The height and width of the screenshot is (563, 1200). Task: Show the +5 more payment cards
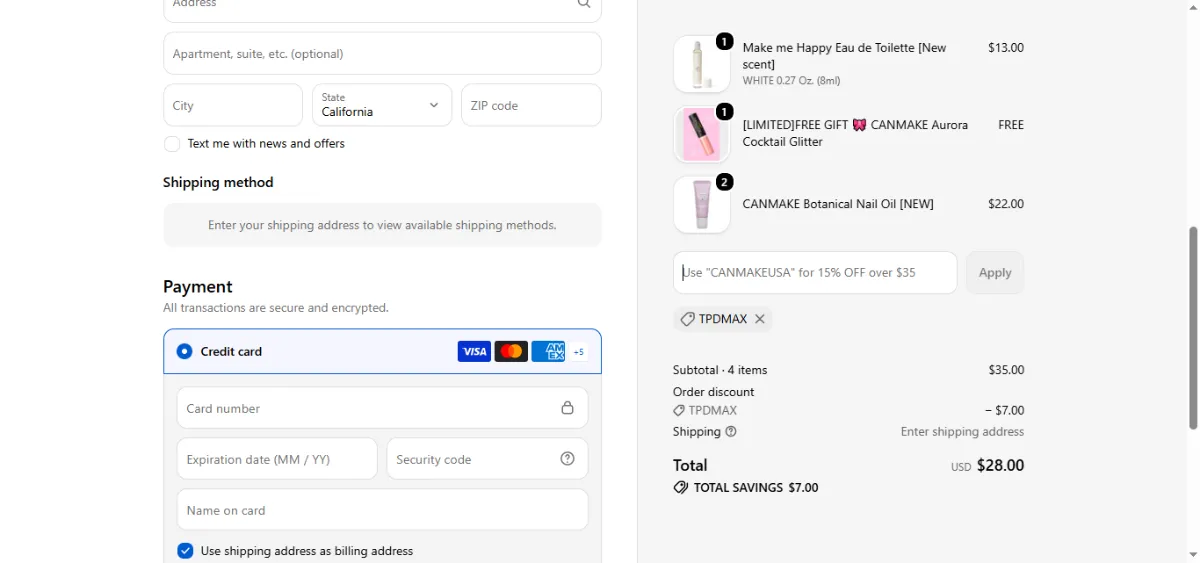point(578,352)
